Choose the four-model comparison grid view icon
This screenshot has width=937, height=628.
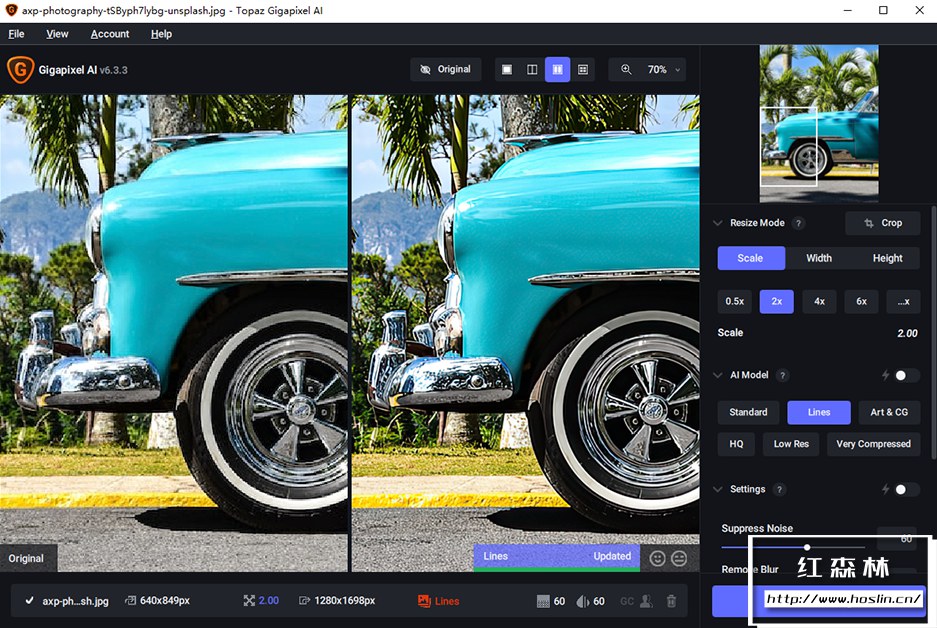tap(583, 70)
